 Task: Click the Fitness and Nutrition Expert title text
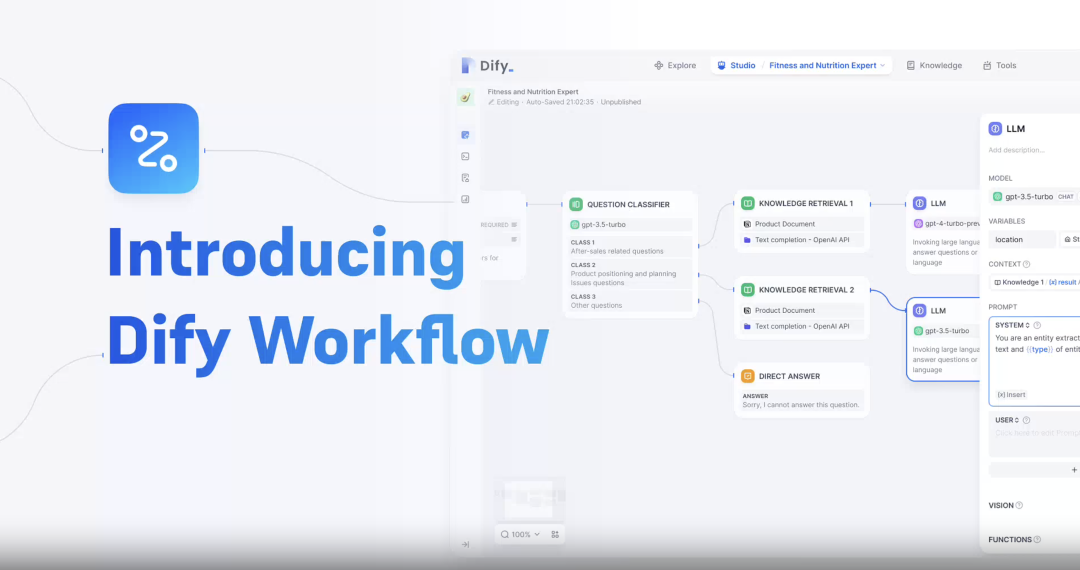point(533,92)
